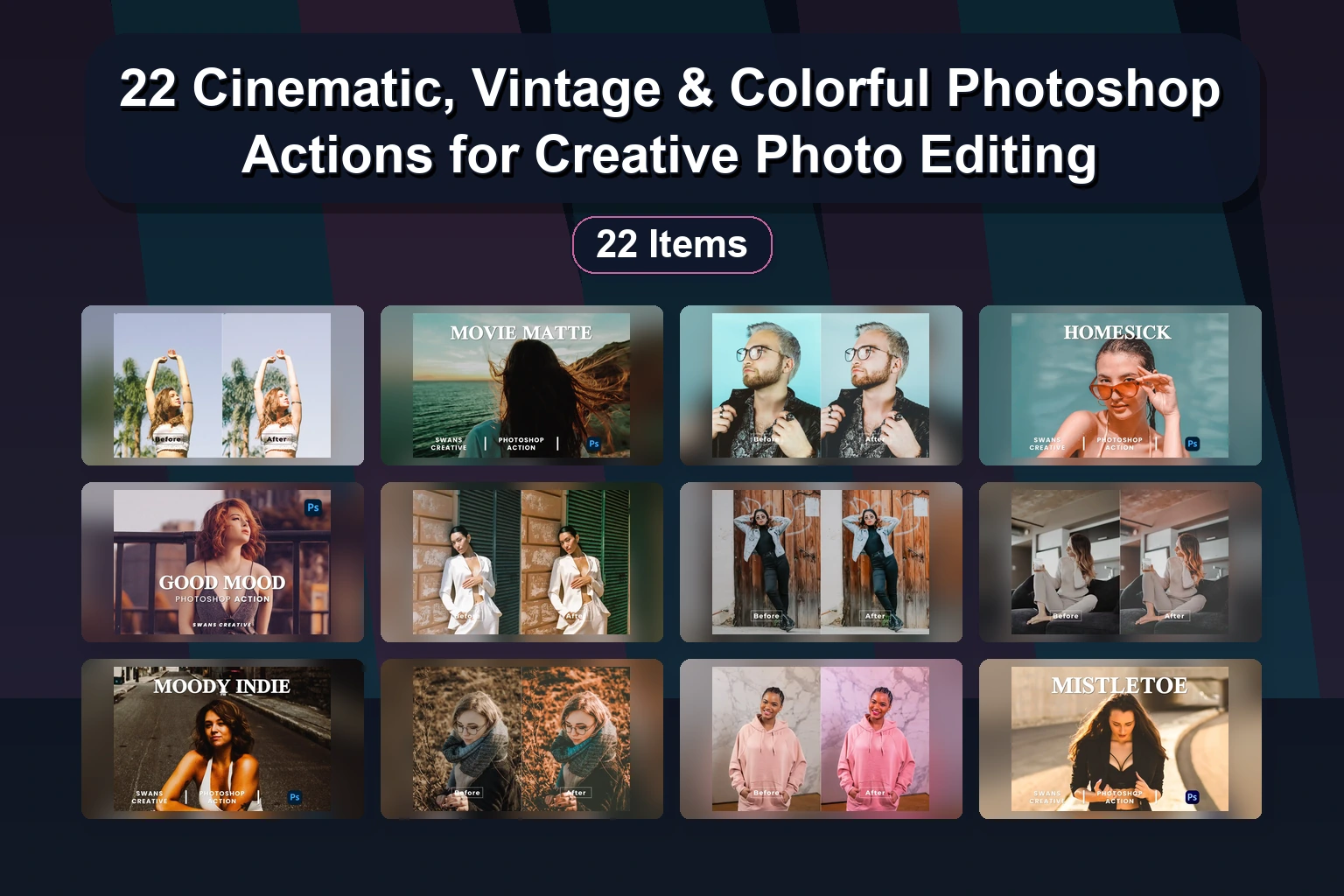Open man with glasses before/after thumbnail
The width and height of the screenshot is (1344, 896).
click(821, 385)
